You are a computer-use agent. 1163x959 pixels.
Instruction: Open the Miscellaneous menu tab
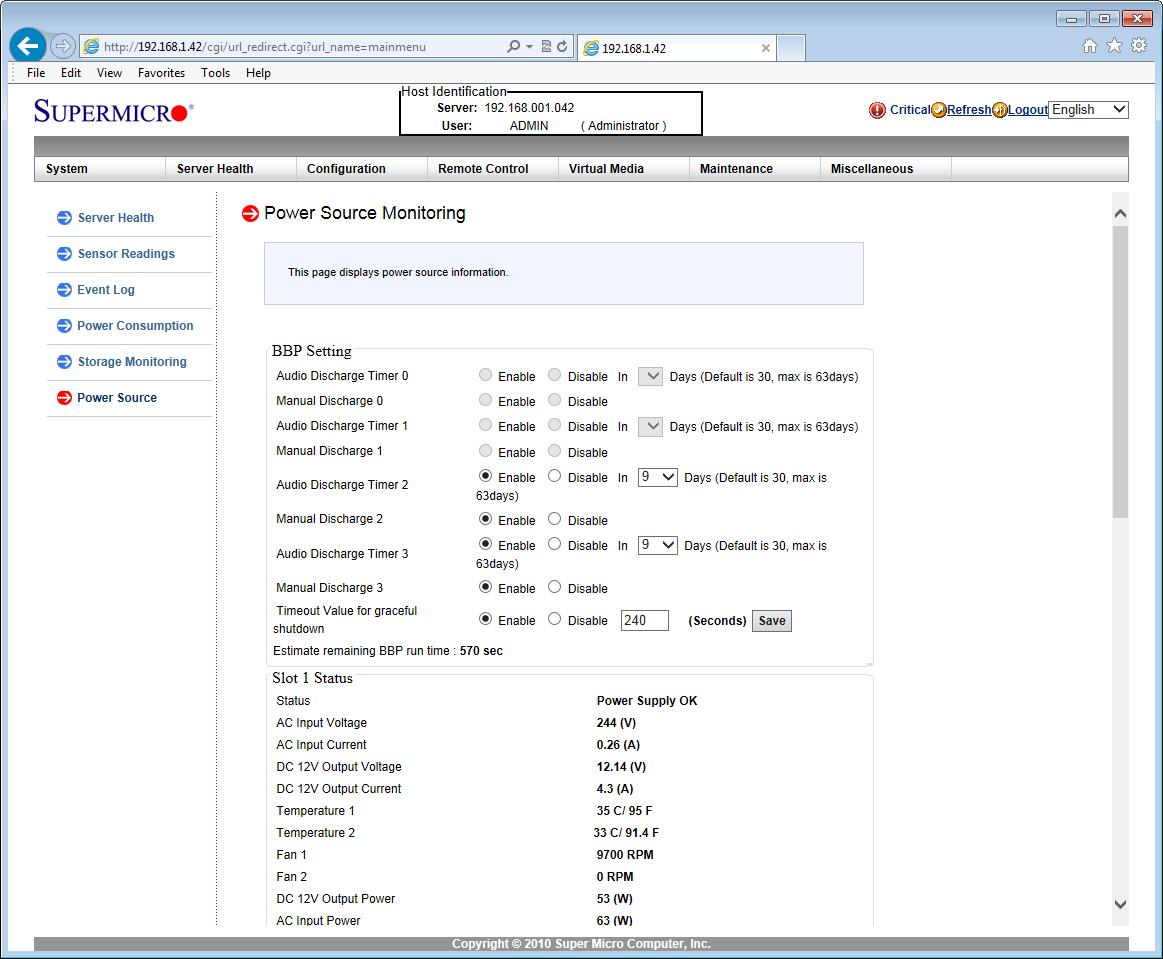[886, 169]
